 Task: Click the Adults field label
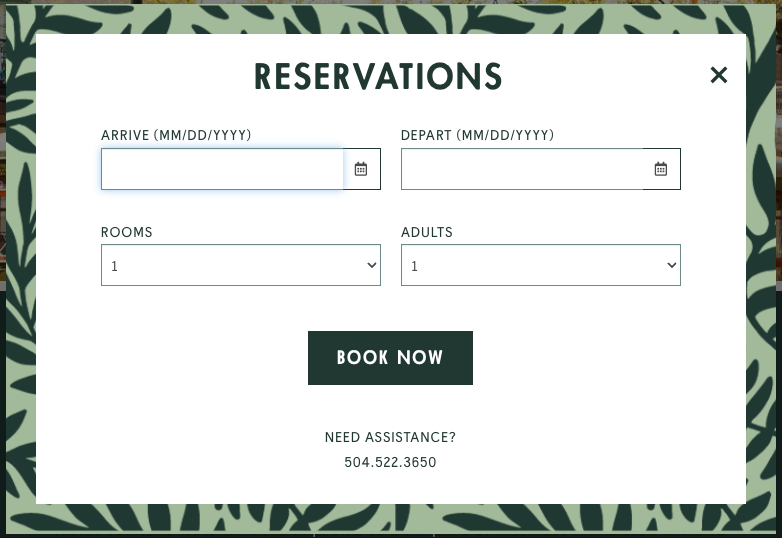pos(427,232)
